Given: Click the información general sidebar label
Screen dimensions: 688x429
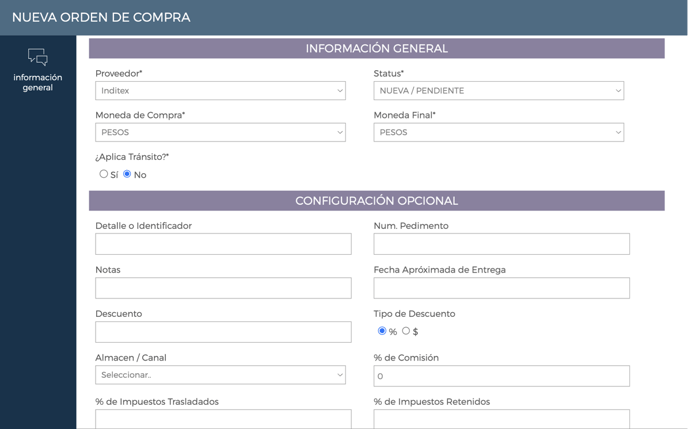Looking at the screenshot, I should pos(38,82).
